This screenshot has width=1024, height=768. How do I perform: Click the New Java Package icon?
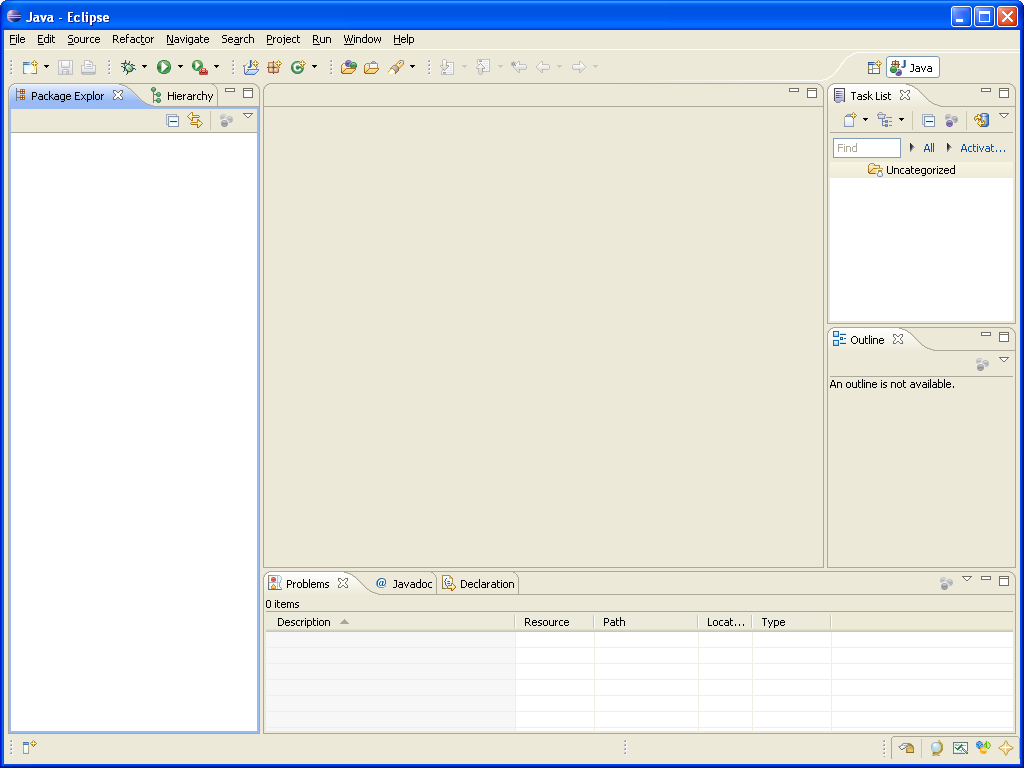point(274,67)
